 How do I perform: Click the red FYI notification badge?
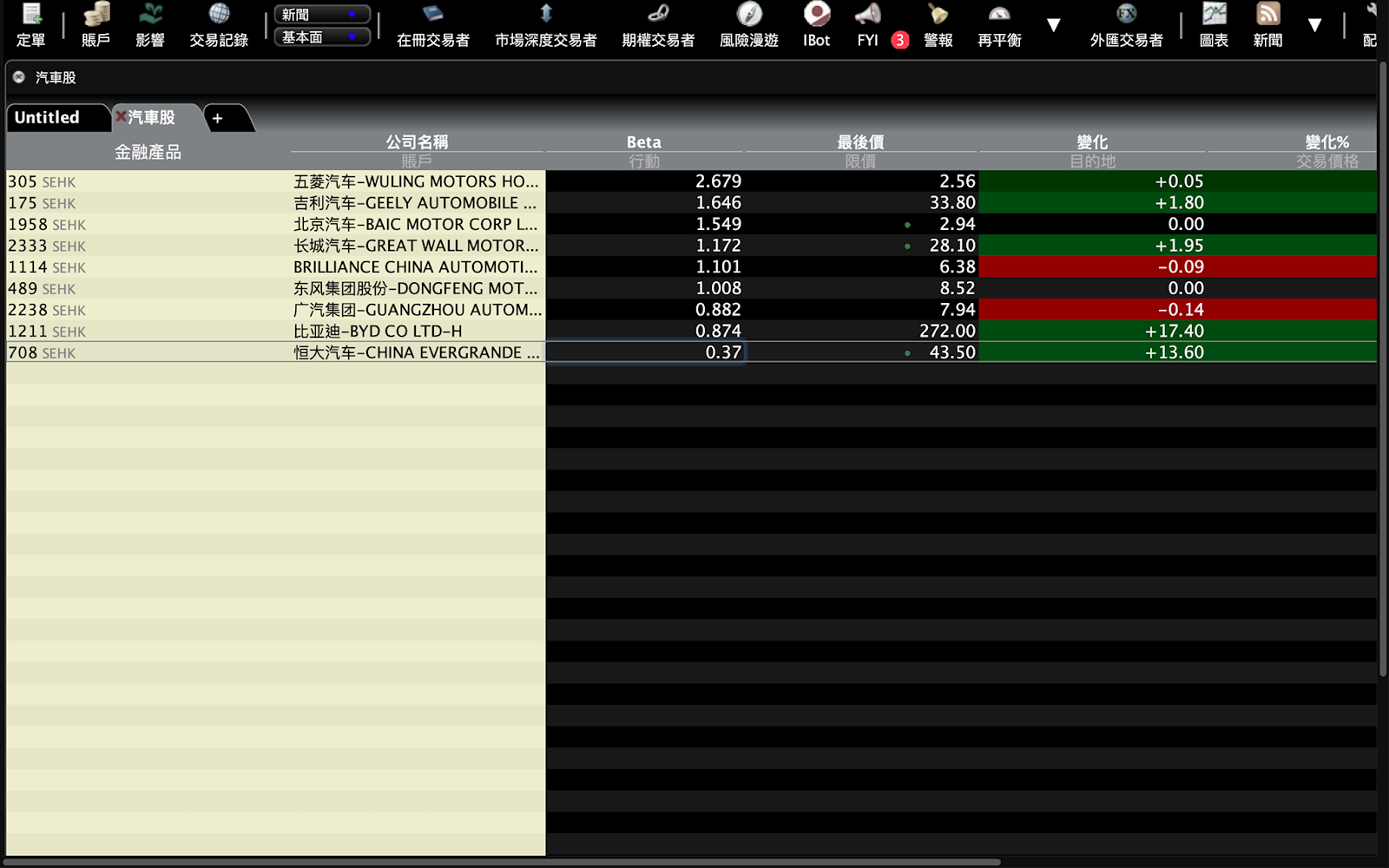[900, 40]
